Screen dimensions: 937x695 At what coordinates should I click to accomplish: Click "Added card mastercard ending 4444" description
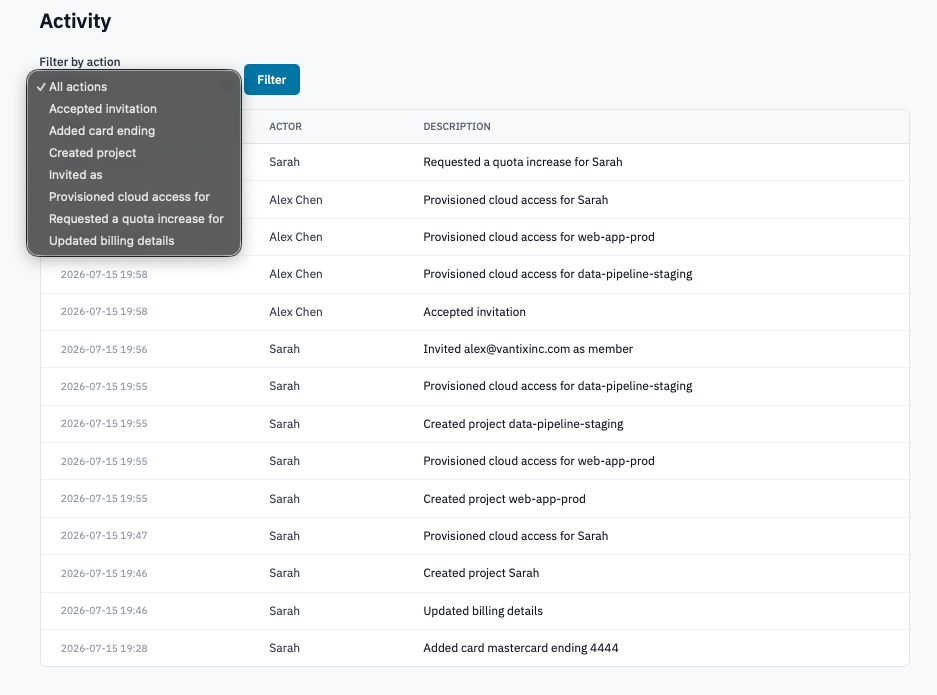point(520,648)
